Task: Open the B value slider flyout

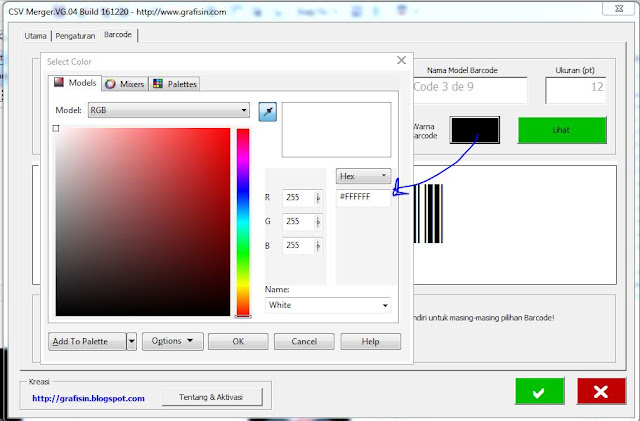Action: (x=318, y=246)
